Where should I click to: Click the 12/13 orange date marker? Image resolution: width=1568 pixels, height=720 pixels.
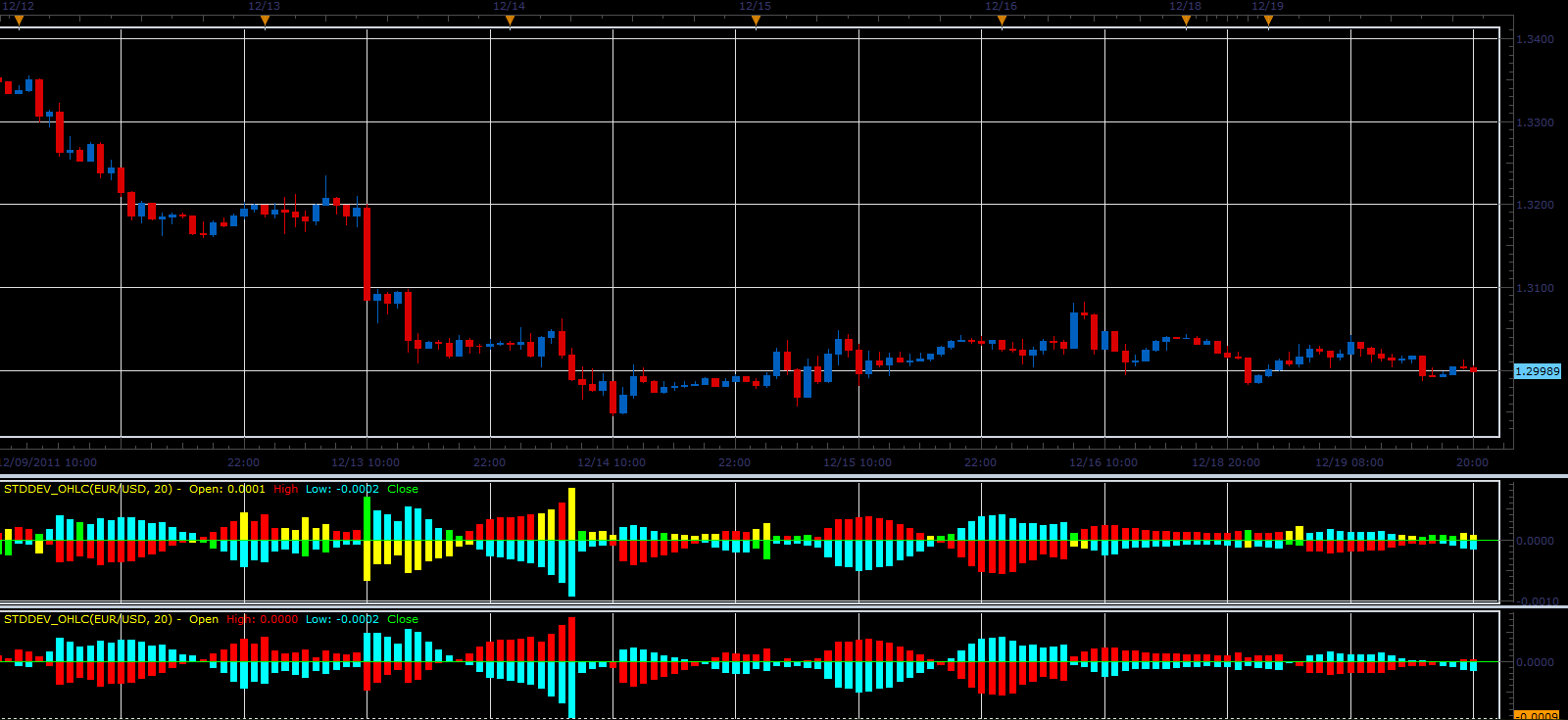[265, 21]
